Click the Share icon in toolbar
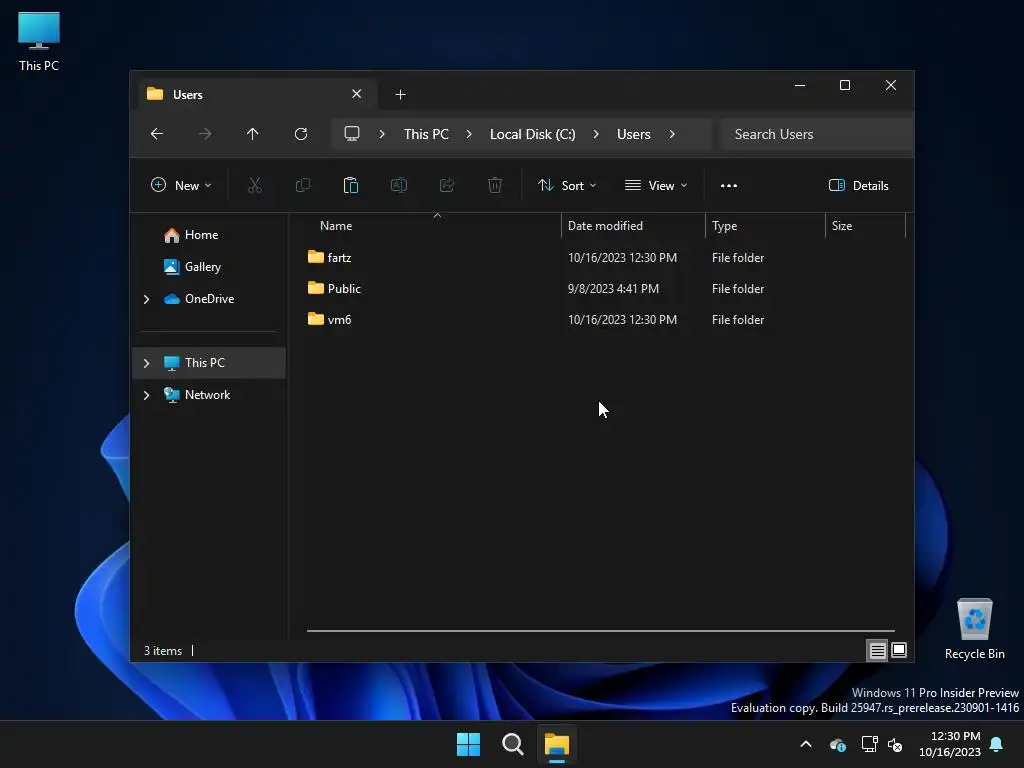 coord(447,185)
